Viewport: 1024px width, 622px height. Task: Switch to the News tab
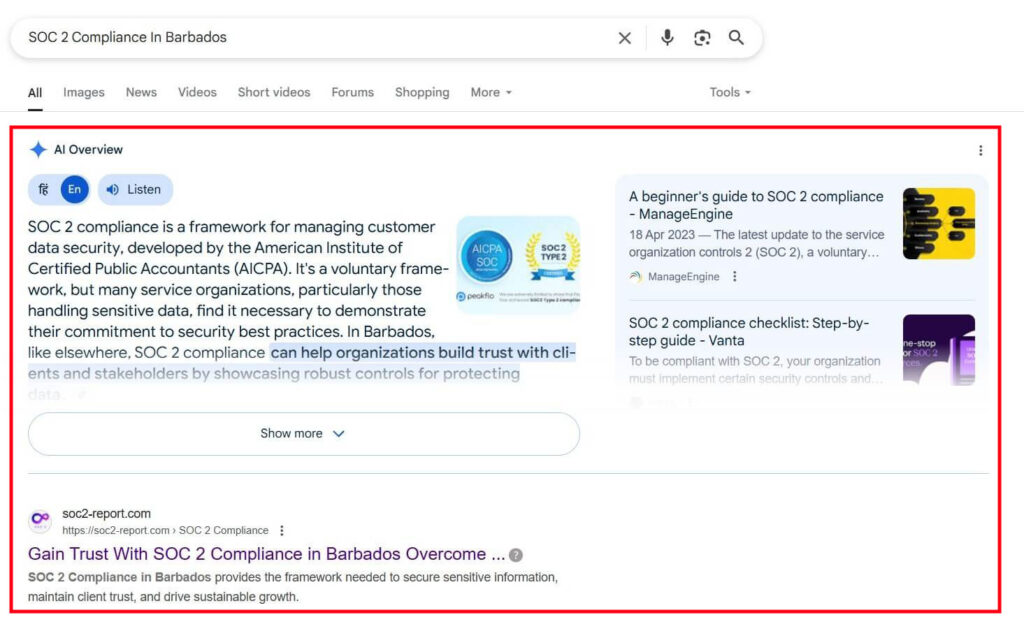pos(141,93)
